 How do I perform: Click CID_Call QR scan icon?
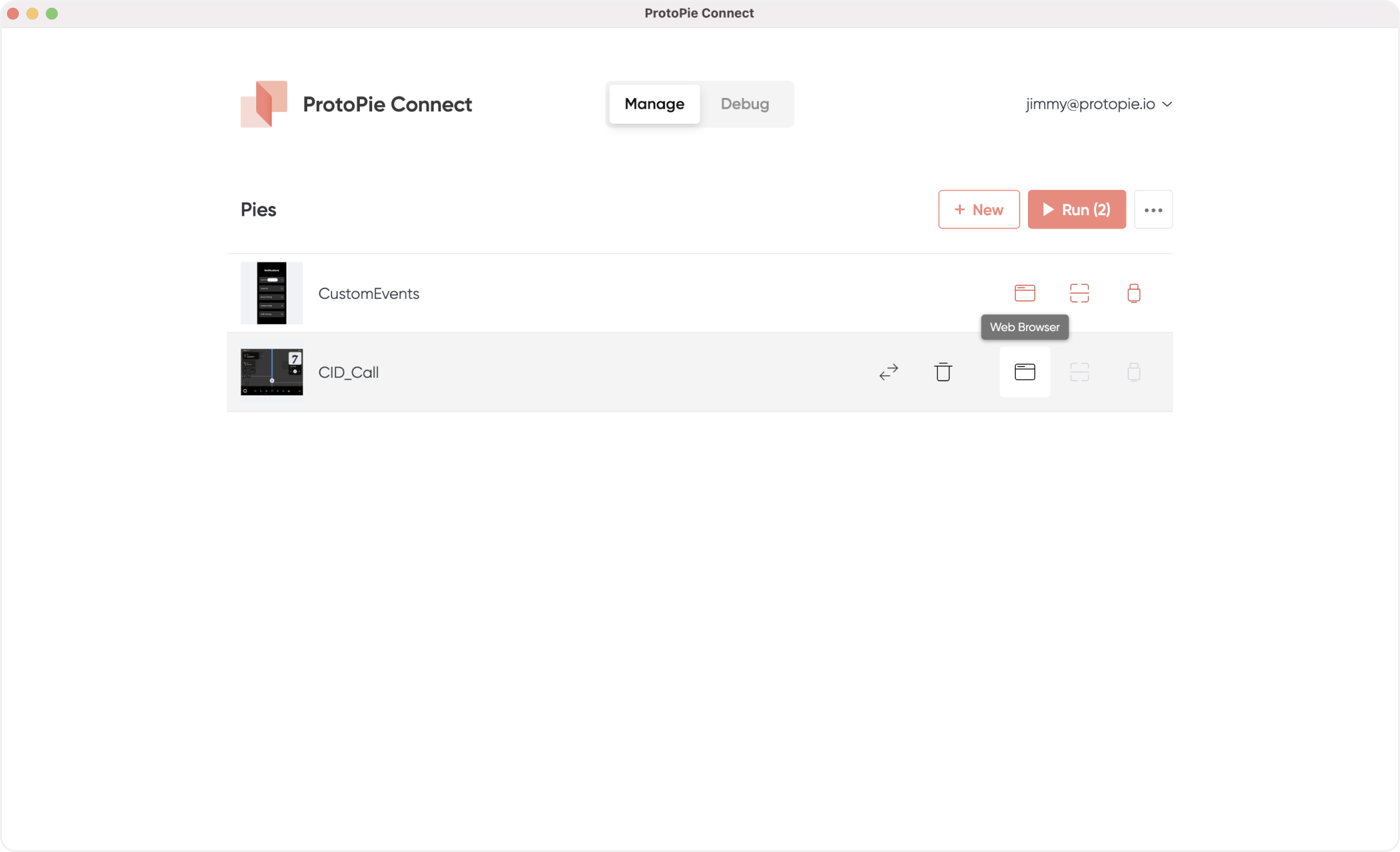pyautogui.click(x=1079, y=372)
